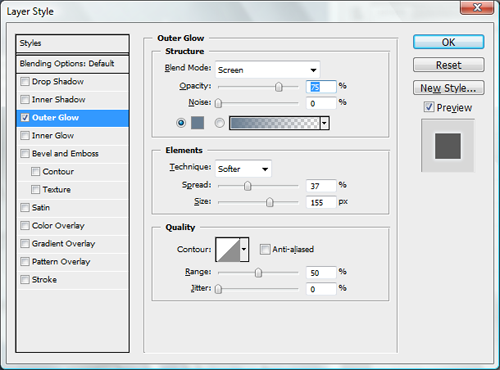
Task: Select the Bevel and Emboss style label
Action: coord(65,153)
